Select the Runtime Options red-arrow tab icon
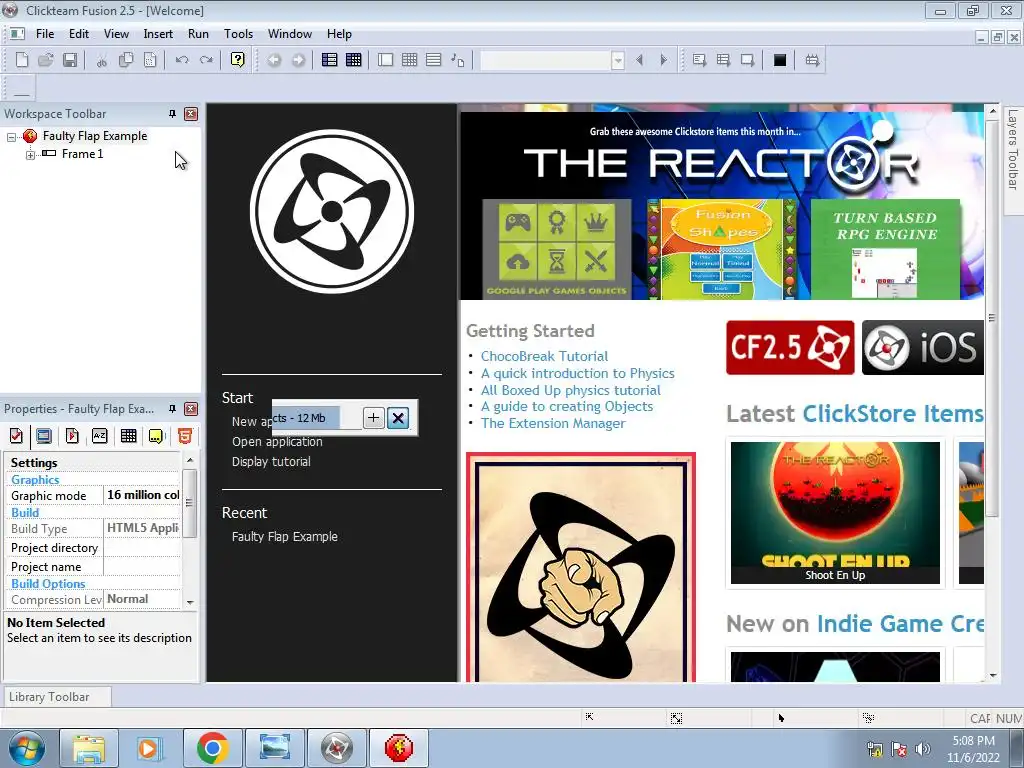 click(x=72, y=436)
